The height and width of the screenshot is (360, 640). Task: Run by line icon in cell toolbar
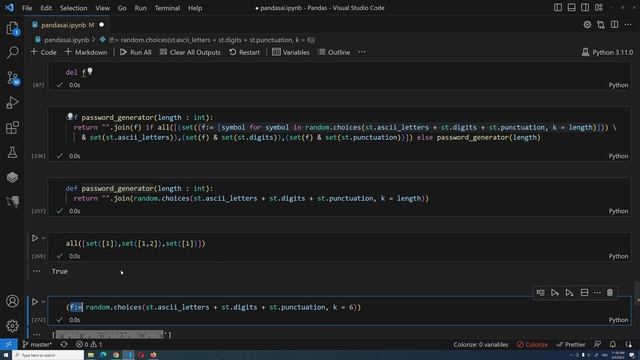540,293
